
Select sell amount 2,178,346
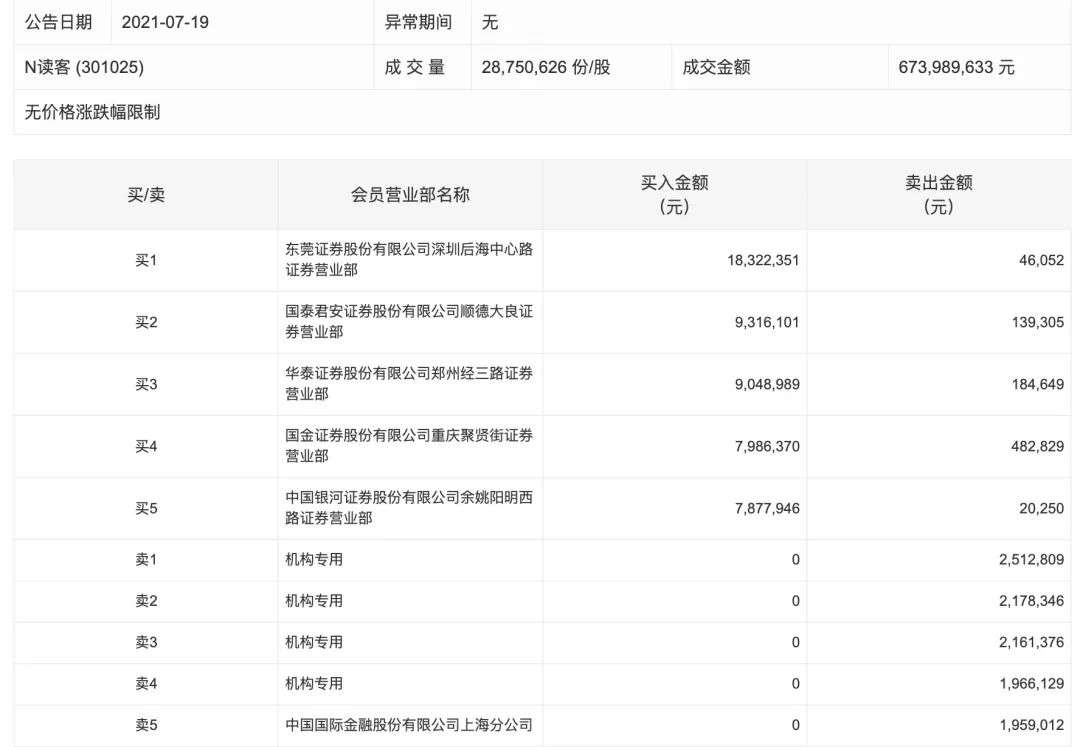(x=1032, y=601)
